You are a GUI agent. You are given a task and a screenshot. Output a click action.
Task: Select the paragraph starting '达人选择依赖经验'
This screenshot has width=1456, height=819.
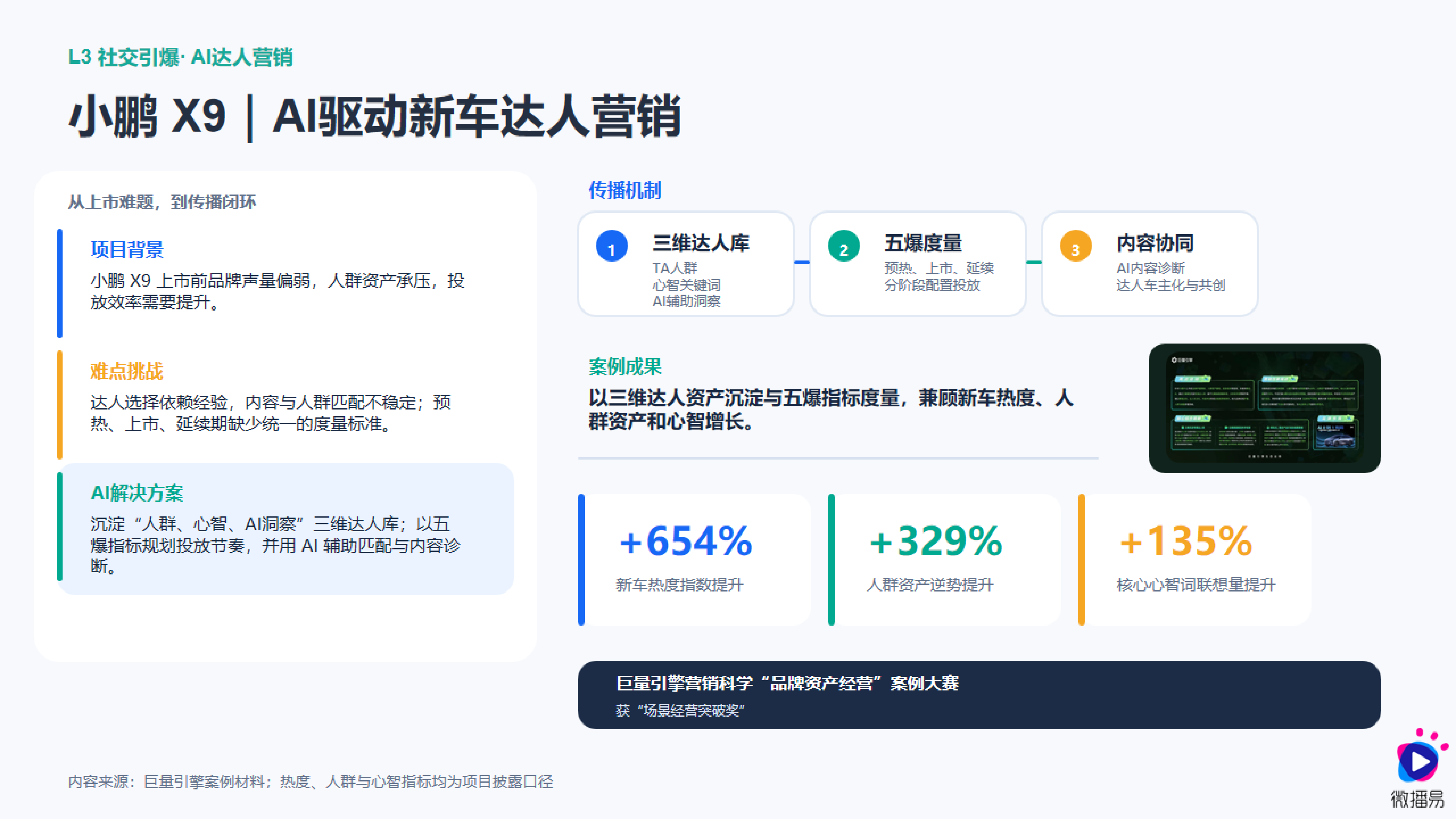tap(271, 413)
